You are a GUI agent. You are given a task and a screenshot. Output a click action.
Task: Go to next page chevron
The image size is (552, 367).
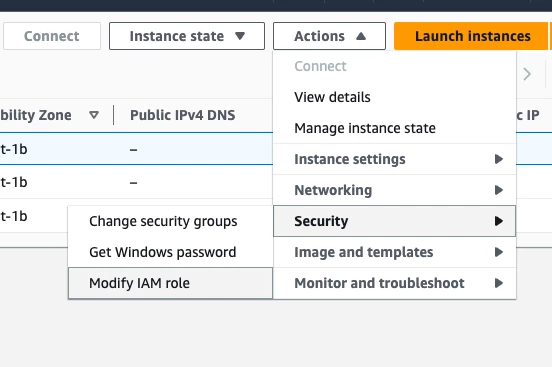[527, 74]
